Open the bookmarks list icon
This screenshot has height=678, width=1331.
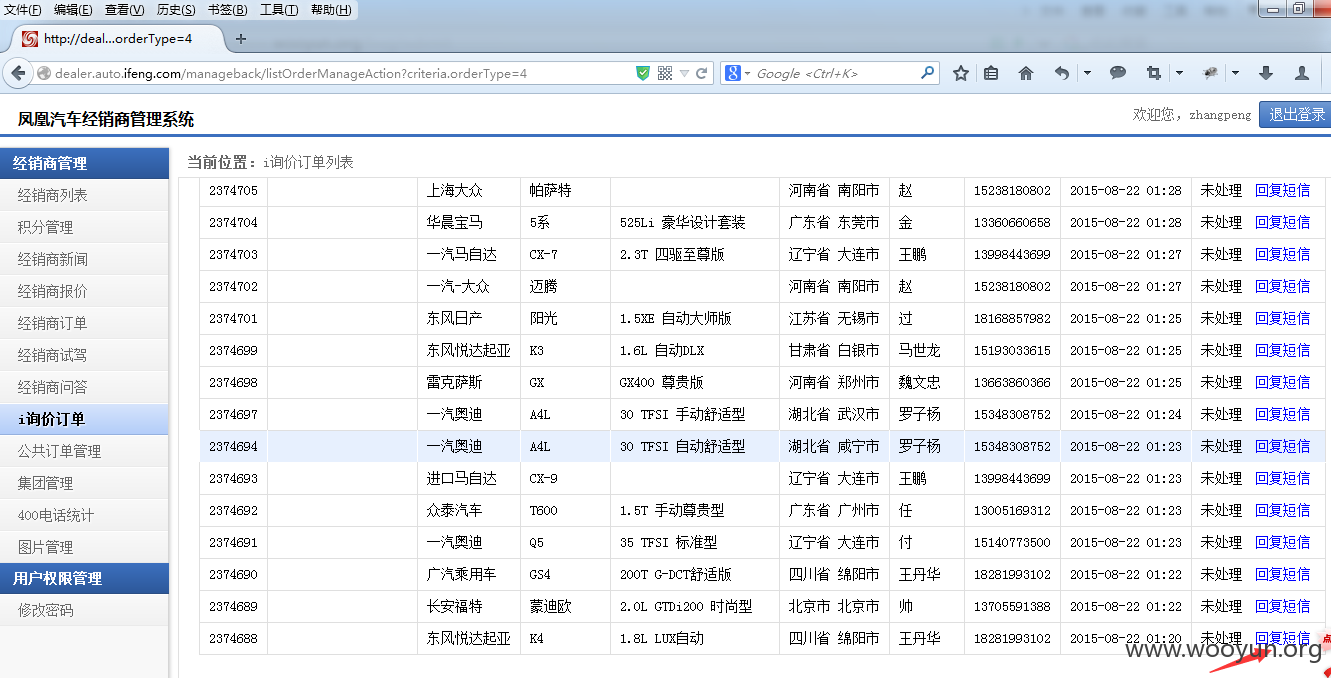[991, 73]
